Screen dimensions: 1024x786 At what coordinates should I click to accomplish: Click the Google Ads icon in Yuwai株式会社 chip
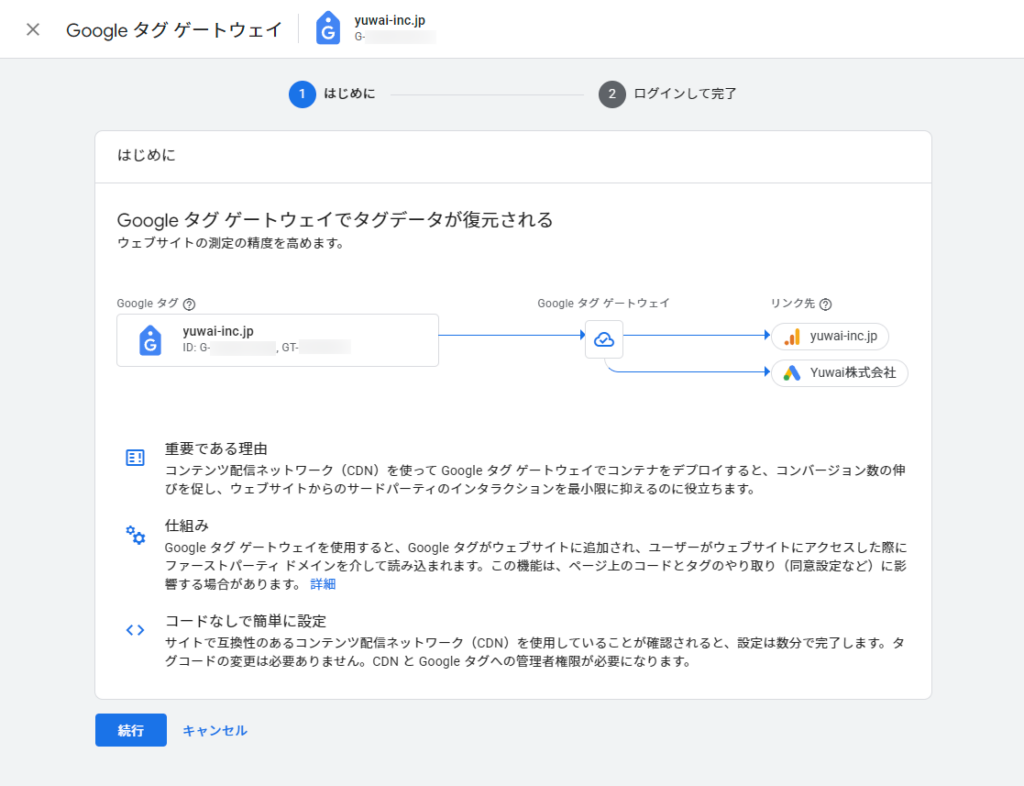(792, 373)
